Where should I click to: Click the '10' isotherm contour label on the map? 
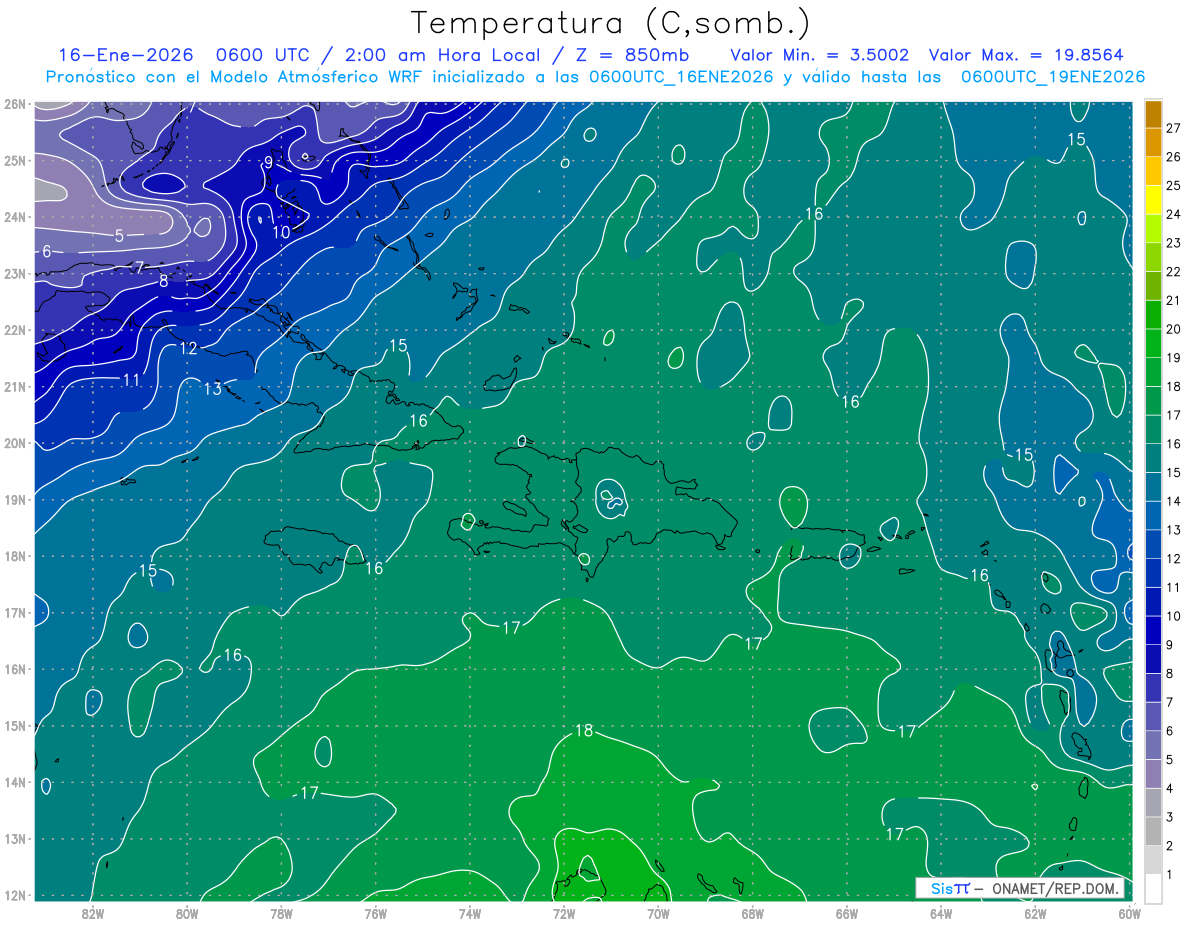pos(281,232)
